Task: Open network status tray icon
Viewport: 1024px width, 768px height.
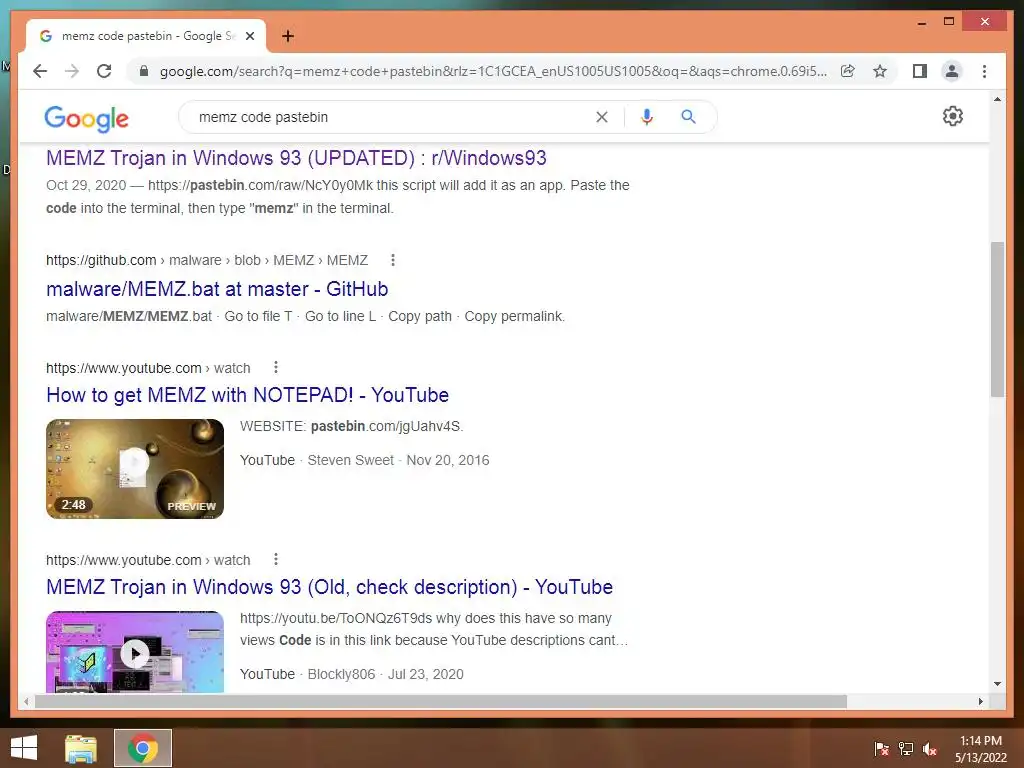Action: point(906,749)
